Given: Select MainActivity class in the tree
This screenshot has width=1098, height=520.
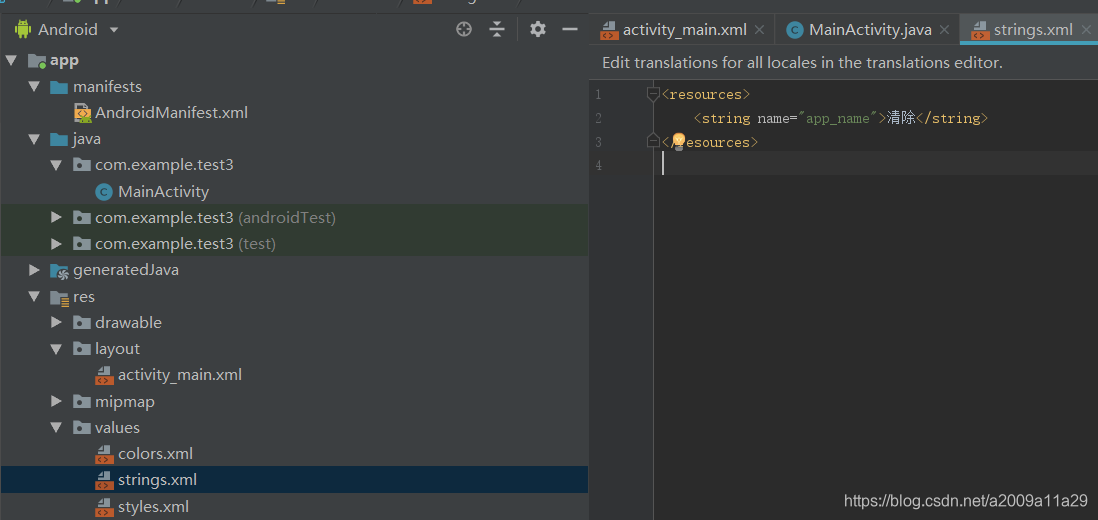Looking at the screenshot, I should (163, 192).
